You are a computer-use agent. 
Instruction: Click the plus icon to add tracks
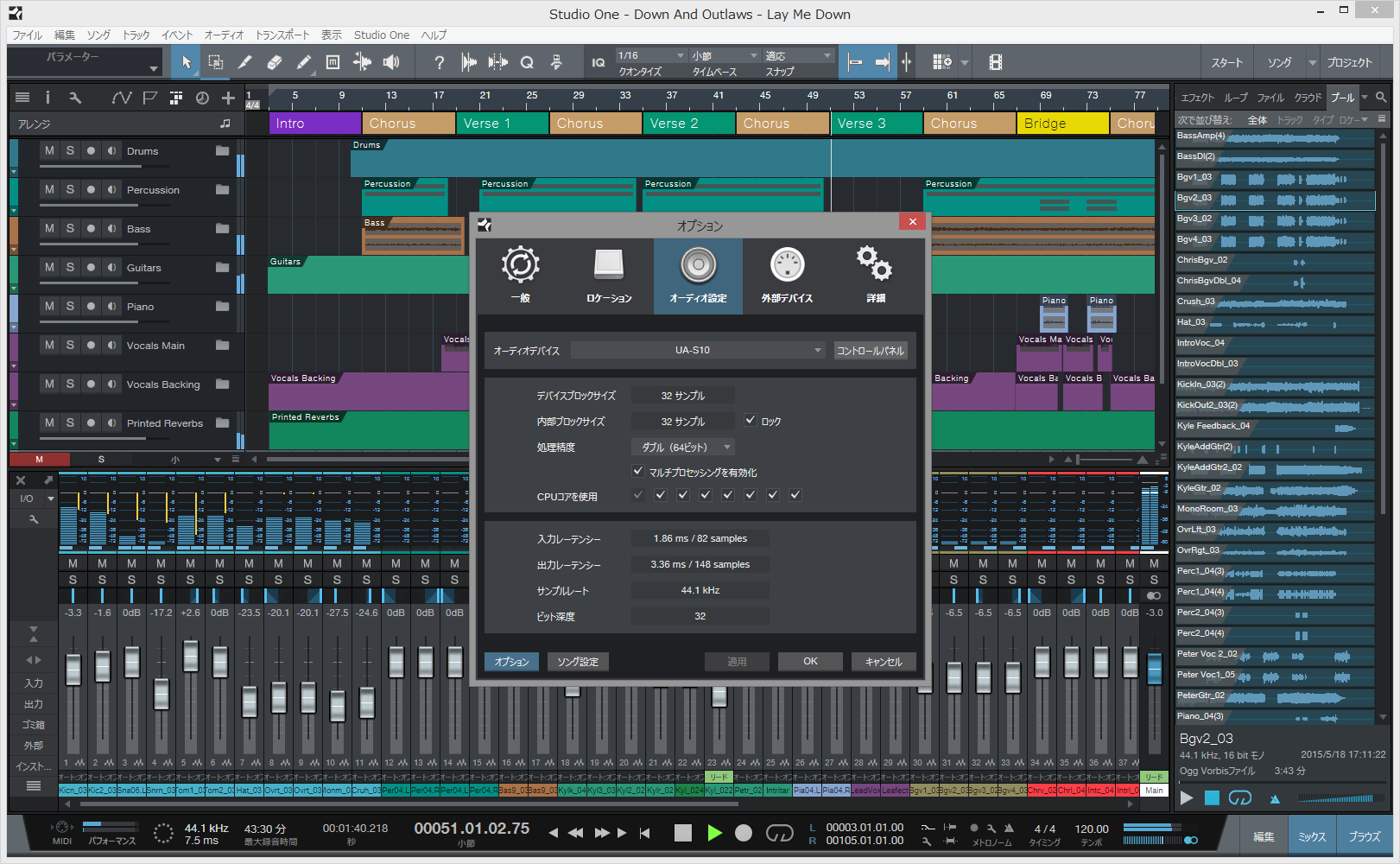pyautogui.click(x=228, y=98)
